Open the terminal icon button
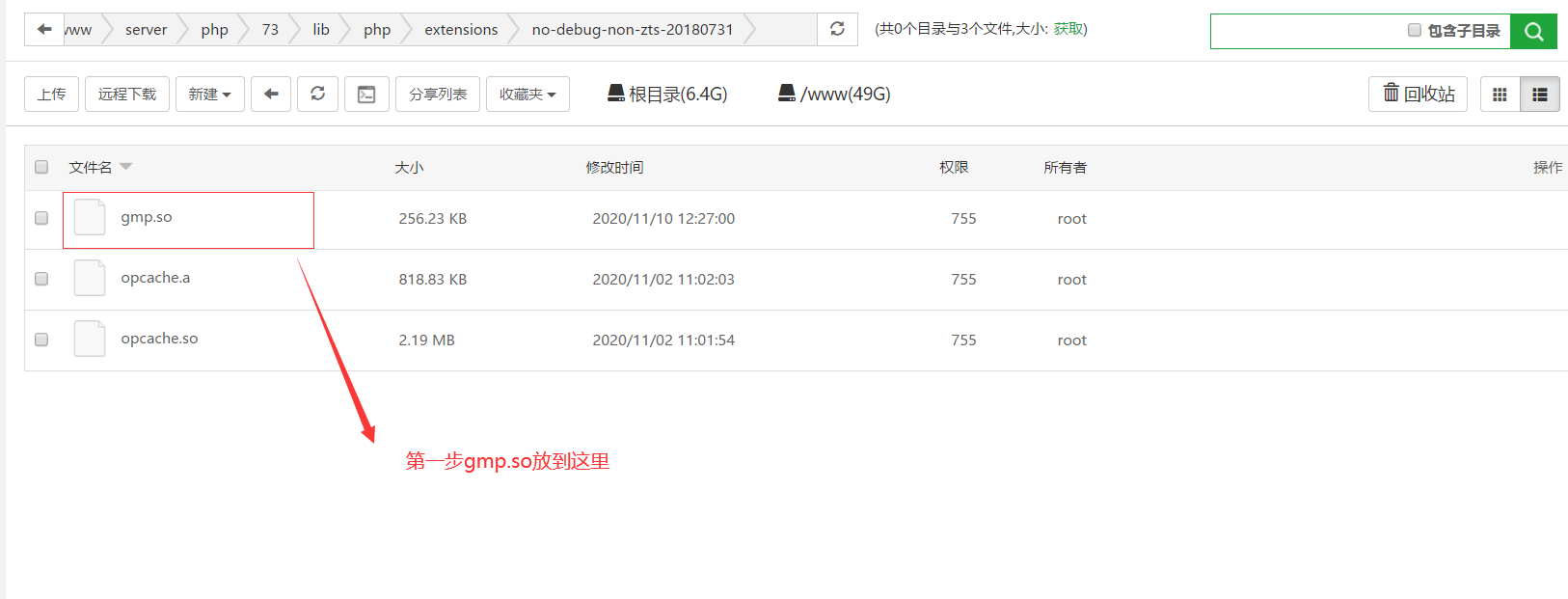The image size is (1568, 599). click(366, 94)
